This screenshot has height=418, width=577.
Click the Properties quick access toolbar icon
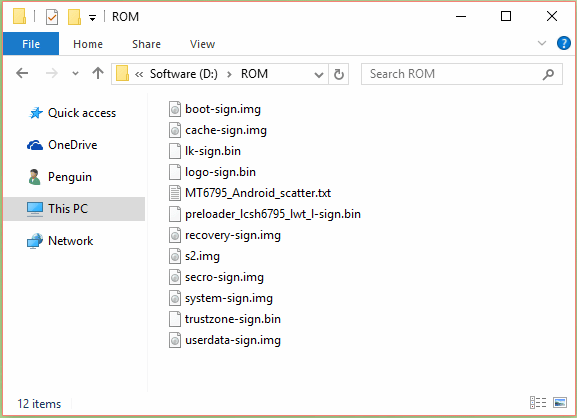tap(52, 17)
